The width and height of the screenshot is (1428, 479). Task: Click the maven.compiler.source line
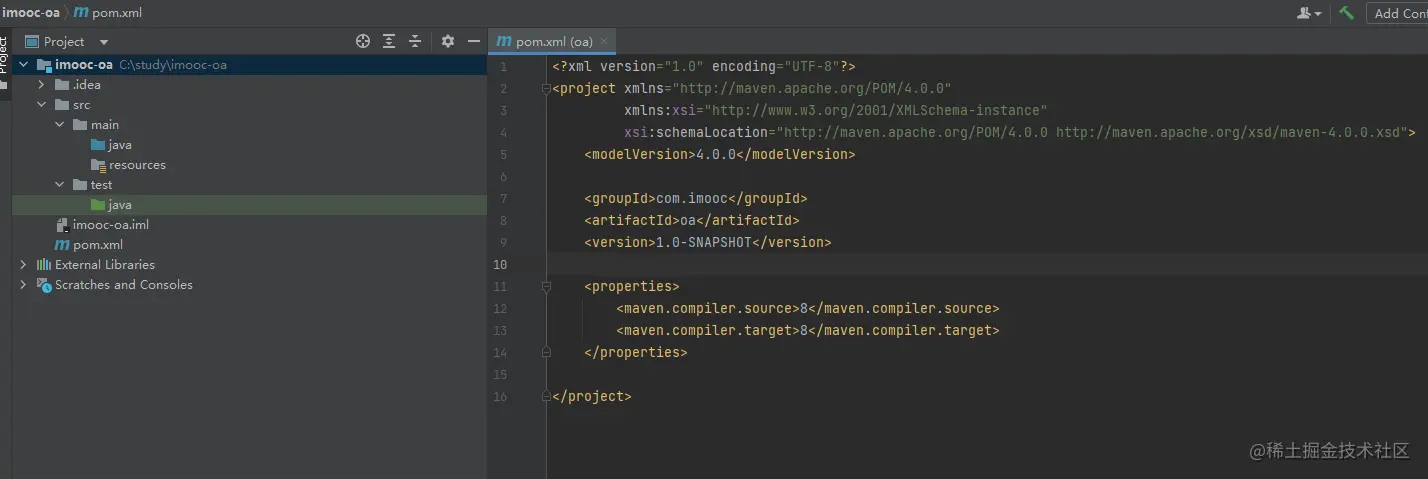click(x=808, y=308)
